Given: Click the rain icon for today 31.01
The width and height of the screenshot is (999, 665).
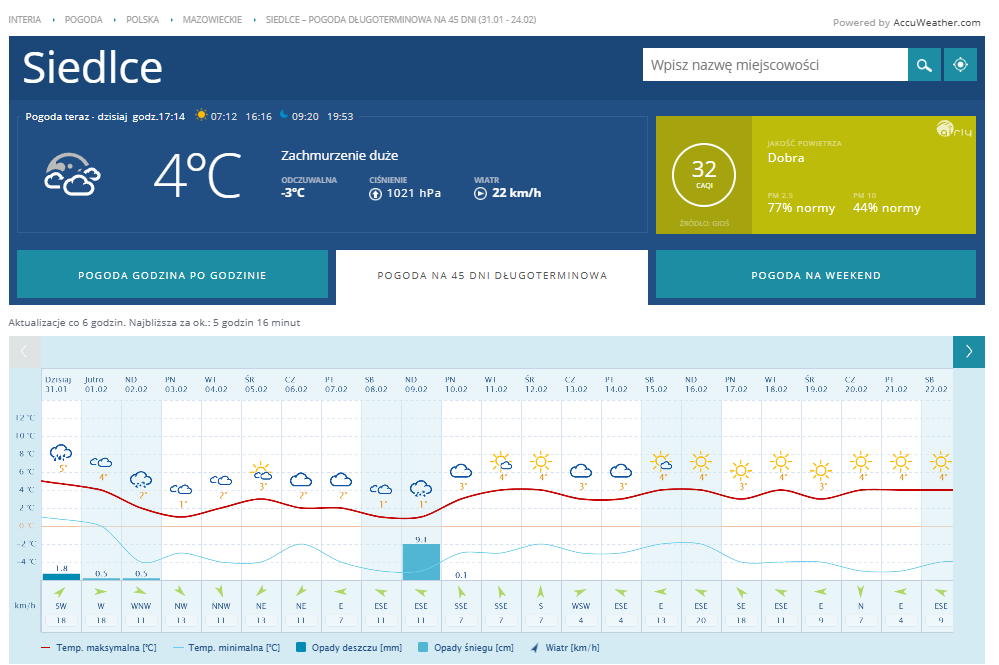Looking at the screenshot, I should point(61,453).
